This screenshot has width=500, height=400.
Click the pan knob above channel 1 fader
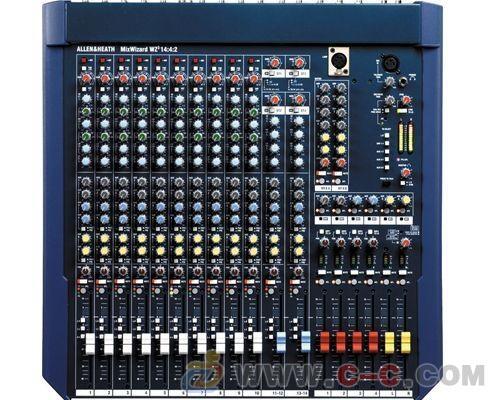[86, 271]
